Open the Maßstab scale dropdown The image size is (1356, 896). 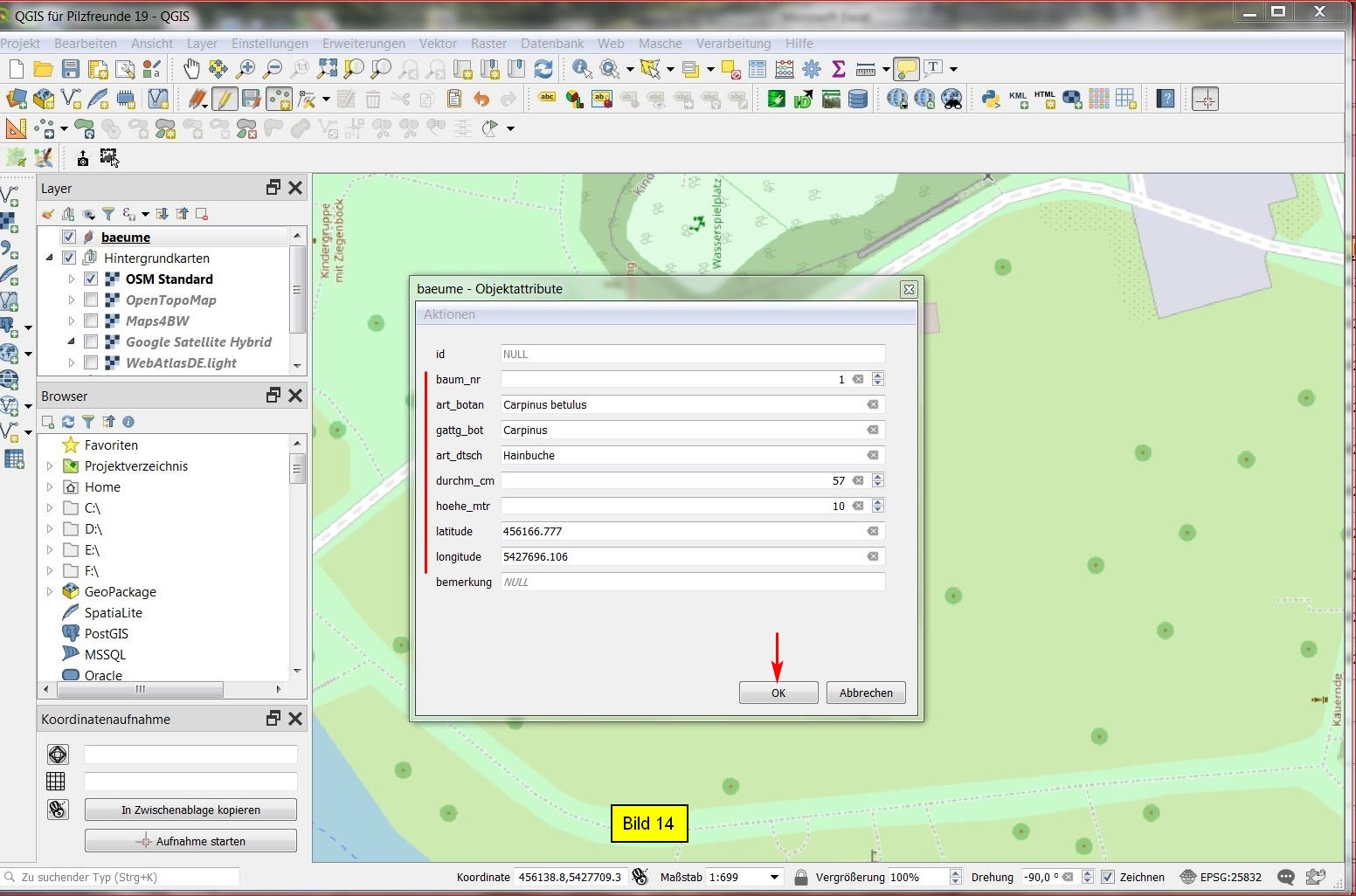(x=774, y=877)
